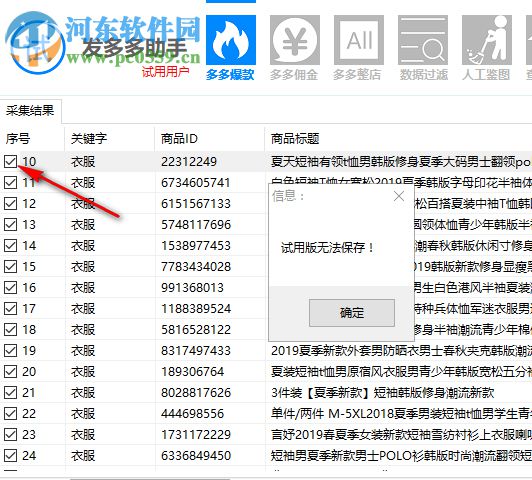Toggle the checkbox for row 24
532x480 pixels.
[x=11, y=456]
